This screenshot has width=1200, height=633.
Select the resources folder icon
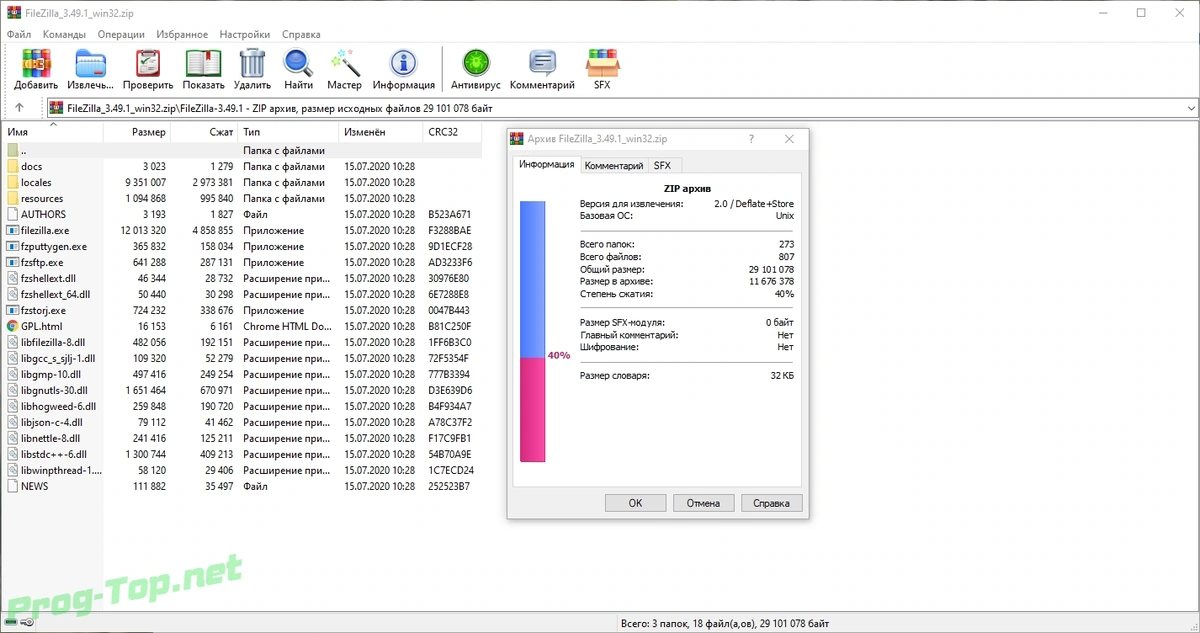click(12, 198)
